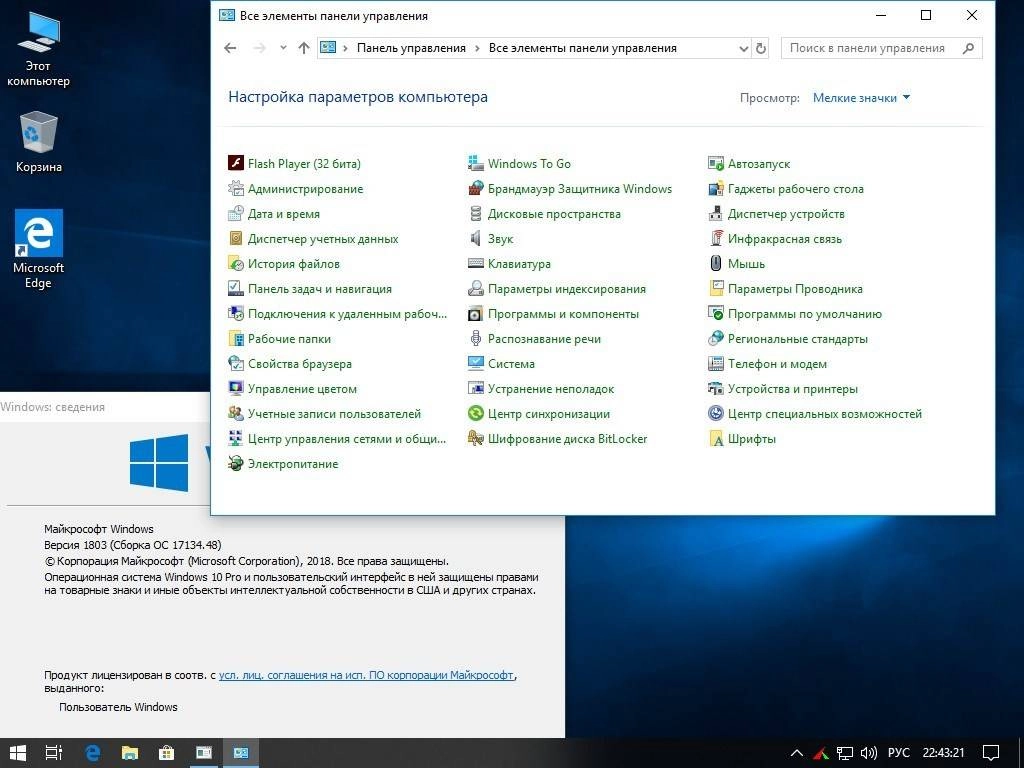Open Инфракрасная связь link

pos(785,238)
